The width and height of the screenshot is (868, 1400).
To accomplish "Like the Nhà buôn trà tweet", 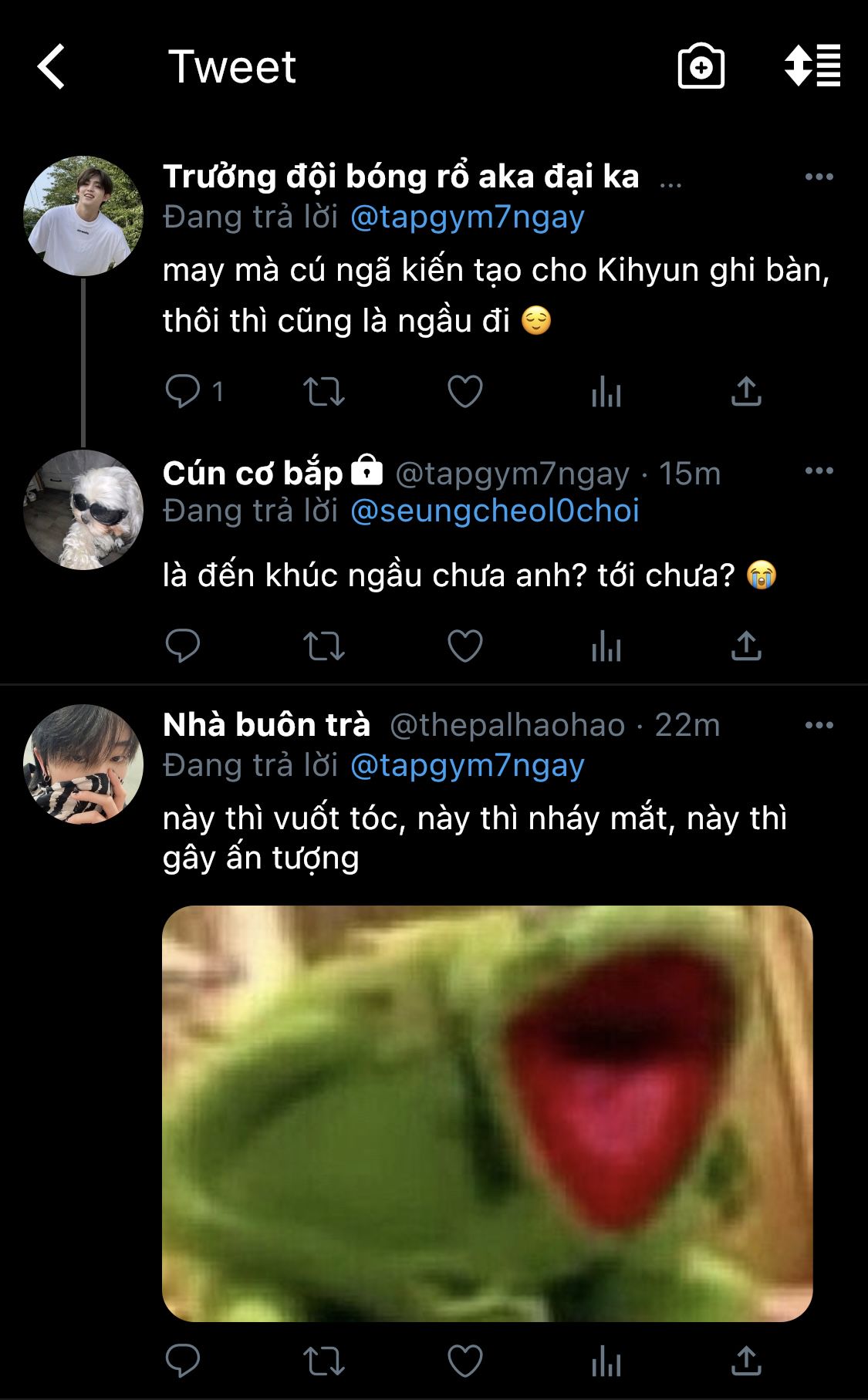I will coord(465,1361).
